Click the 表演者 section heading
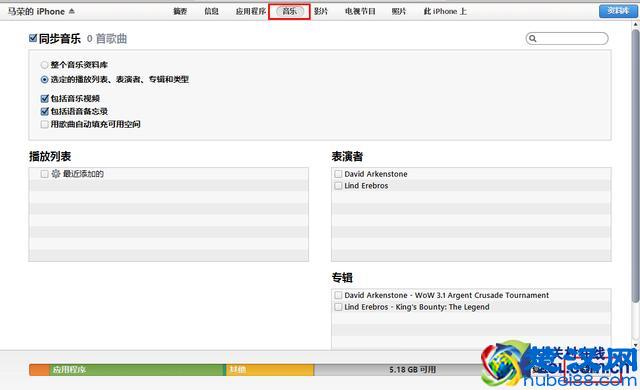This screenshot has width=640, height=390. 347,156
